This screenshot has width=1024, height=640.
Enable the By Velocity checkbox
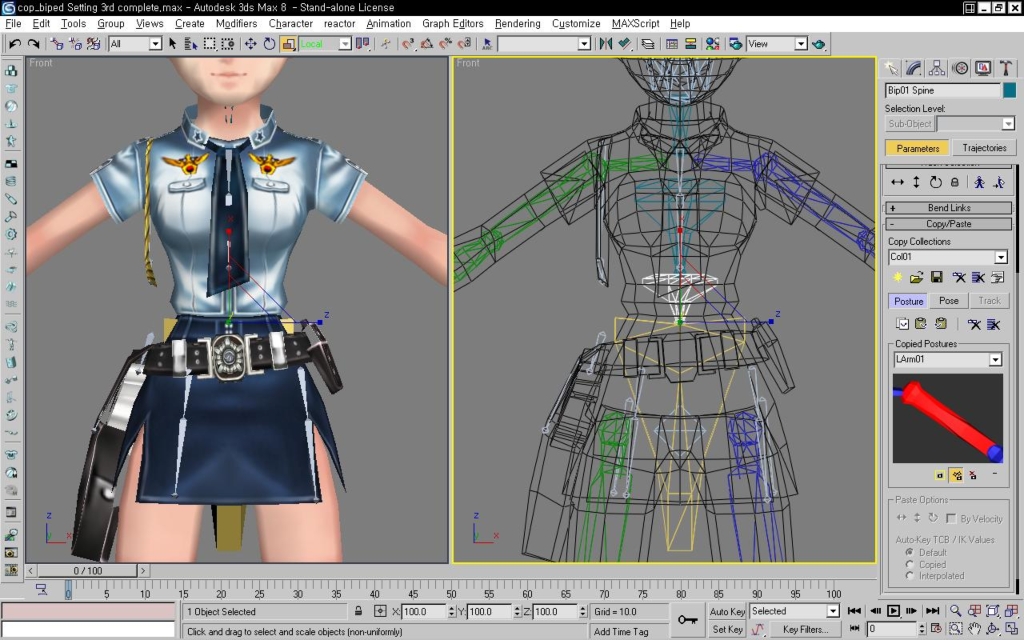[x=951, y=519]
